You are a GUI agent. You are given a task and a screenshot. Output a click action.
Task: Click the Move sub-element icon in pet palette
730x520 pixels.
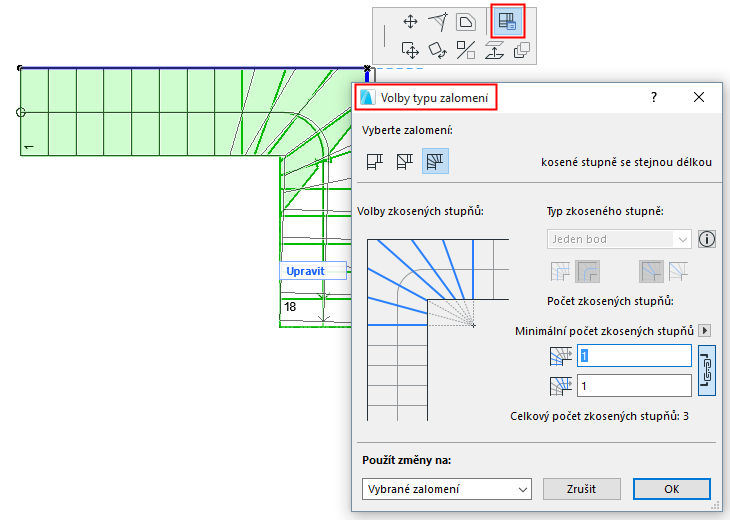point(410,22)
